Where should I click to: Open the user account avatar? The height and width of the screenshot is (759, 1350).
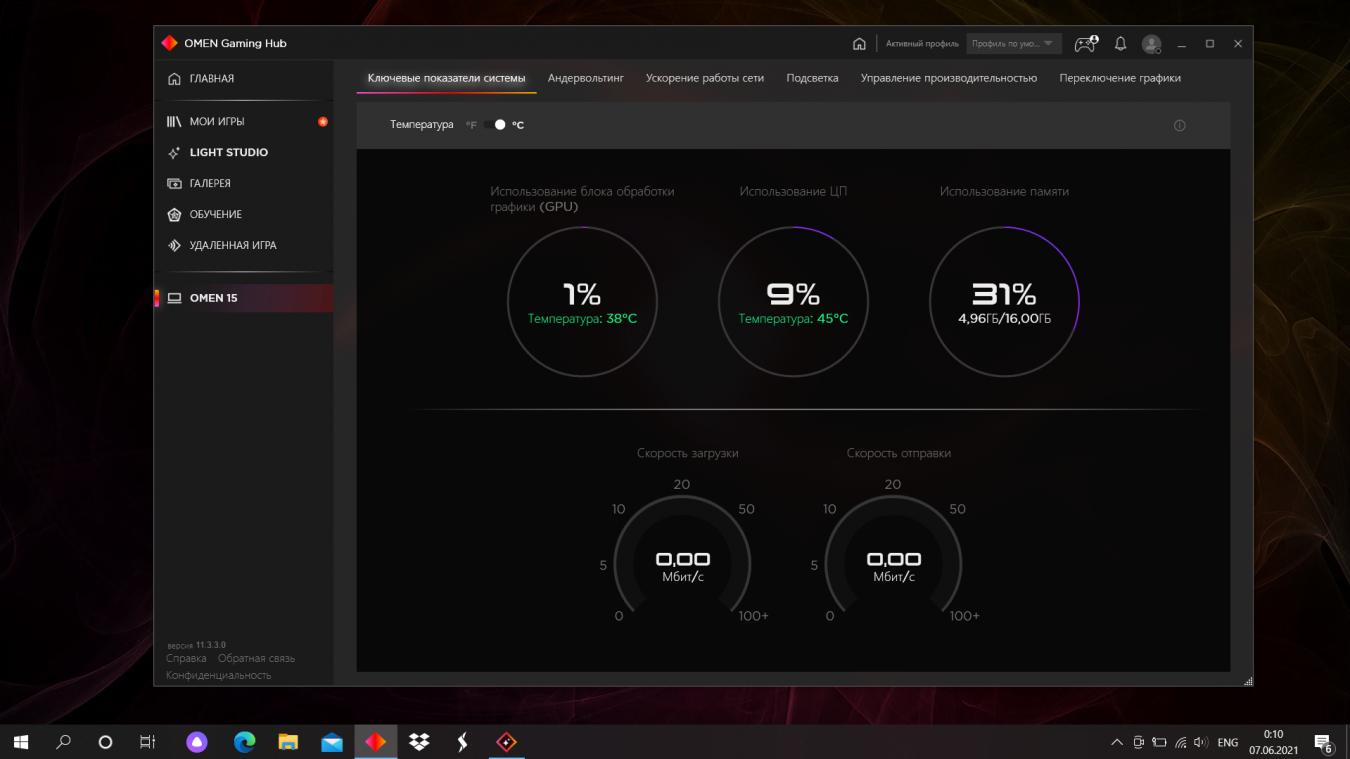point(1152,44)
